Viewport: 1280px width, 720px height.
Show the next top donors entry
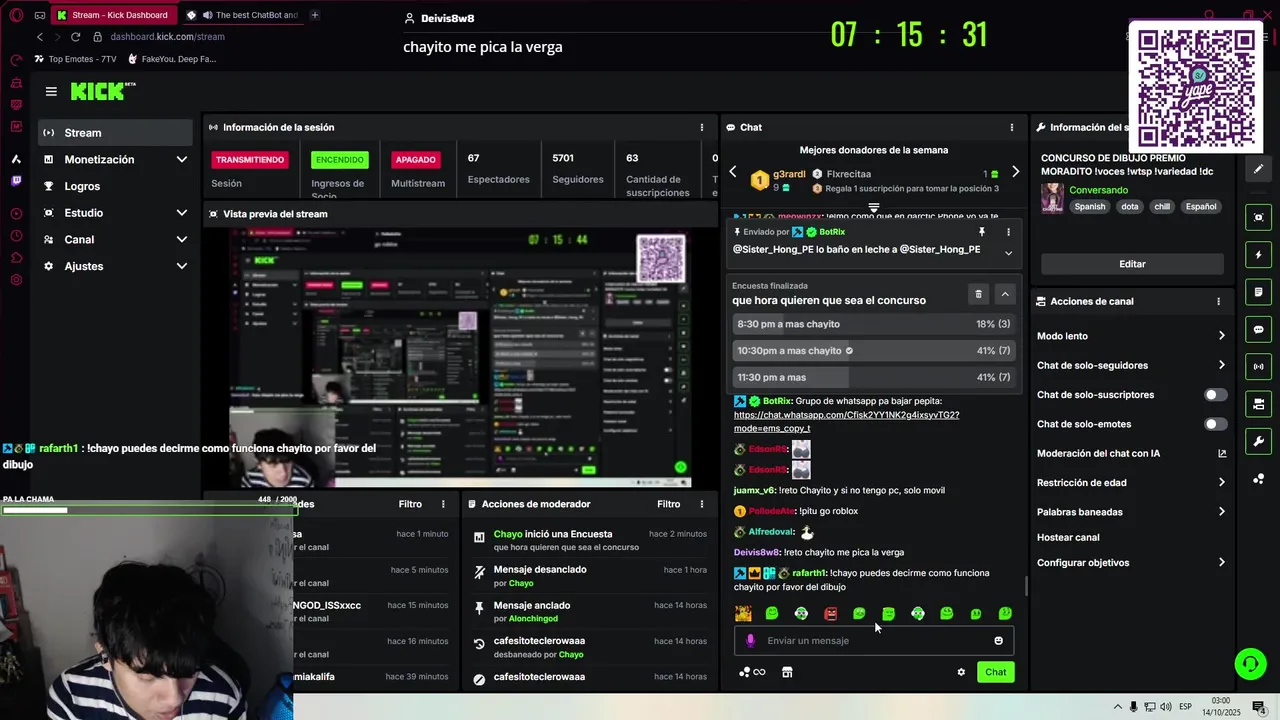click(x=1015, y=172)
